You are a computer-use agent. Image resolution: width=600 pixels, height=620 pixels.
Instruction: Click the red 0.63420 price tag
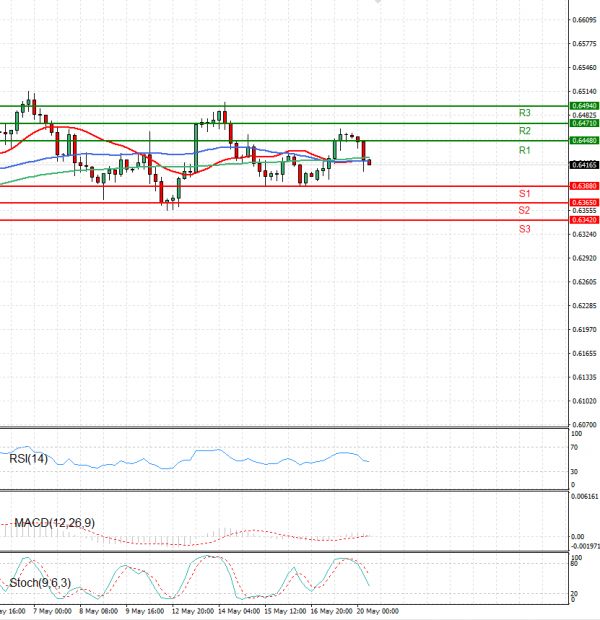coord(585,220)
